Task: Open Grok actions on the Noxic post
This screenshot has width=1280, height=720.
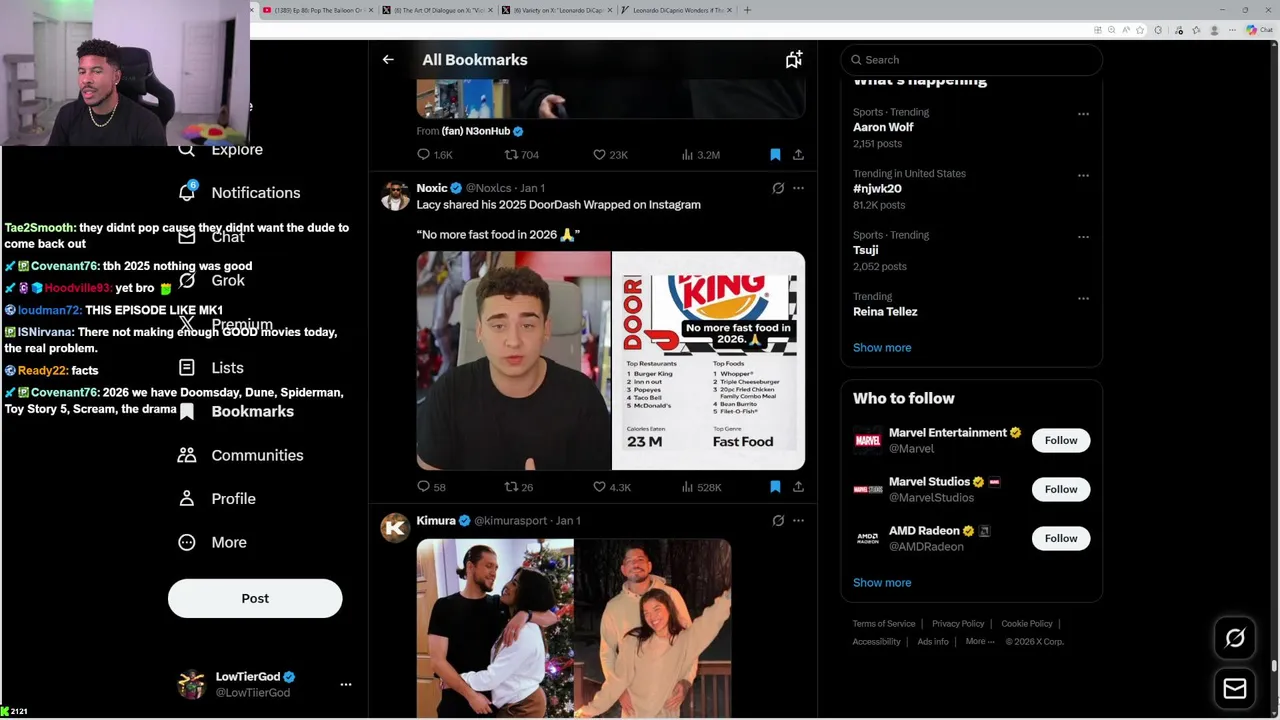Action: pos(778,188)
